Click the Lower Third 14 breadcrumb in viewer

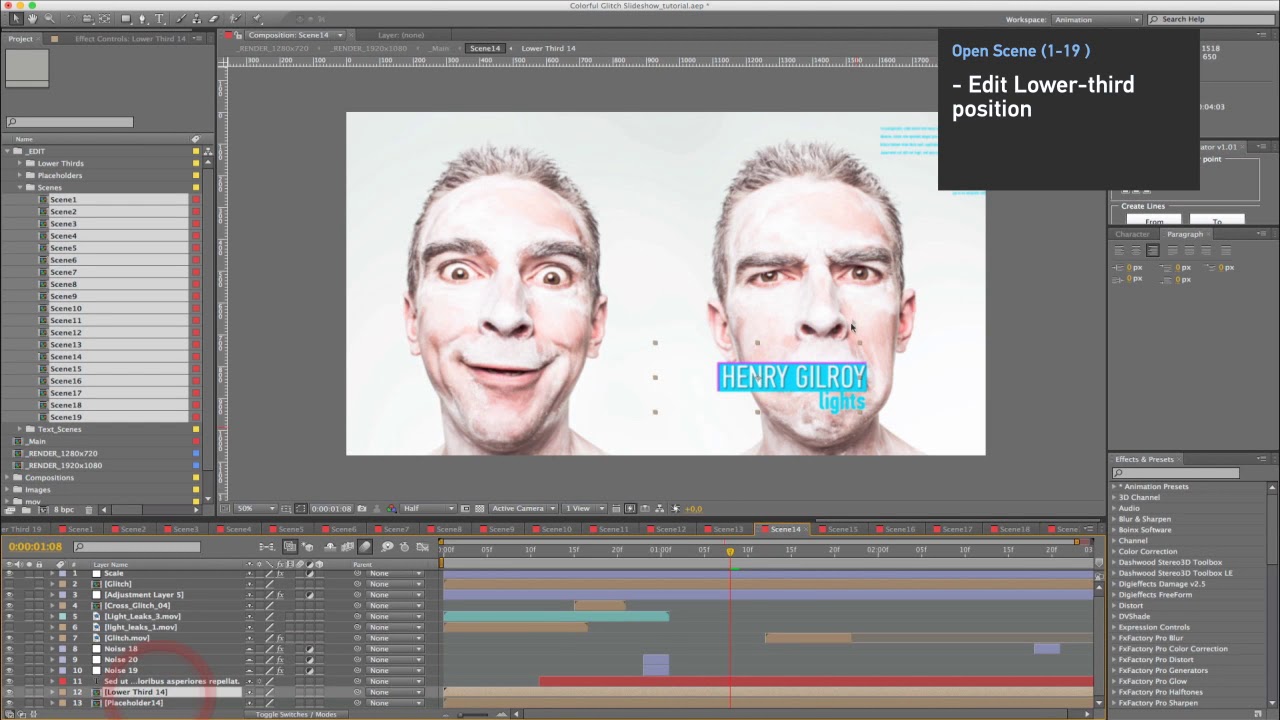(548, 48)
